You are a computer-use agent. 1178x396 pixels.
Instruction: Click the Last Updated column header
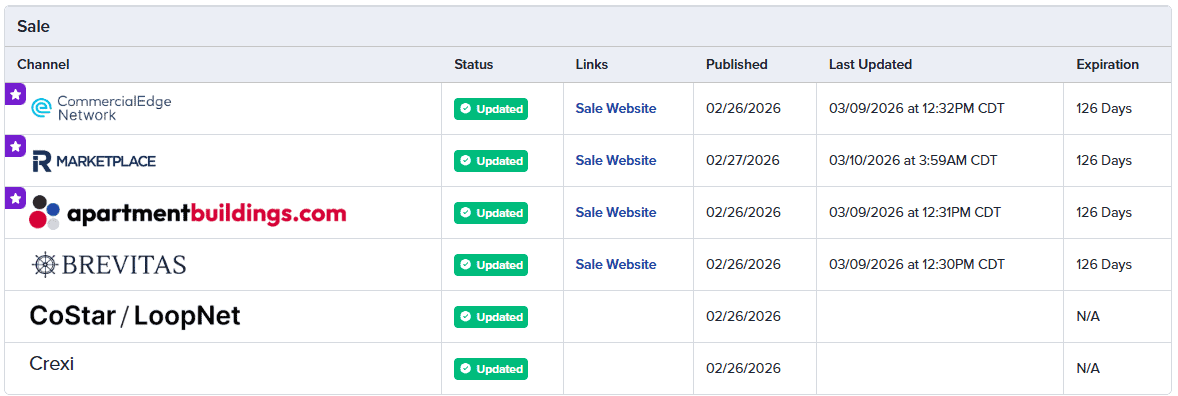(x=871, y=65)
